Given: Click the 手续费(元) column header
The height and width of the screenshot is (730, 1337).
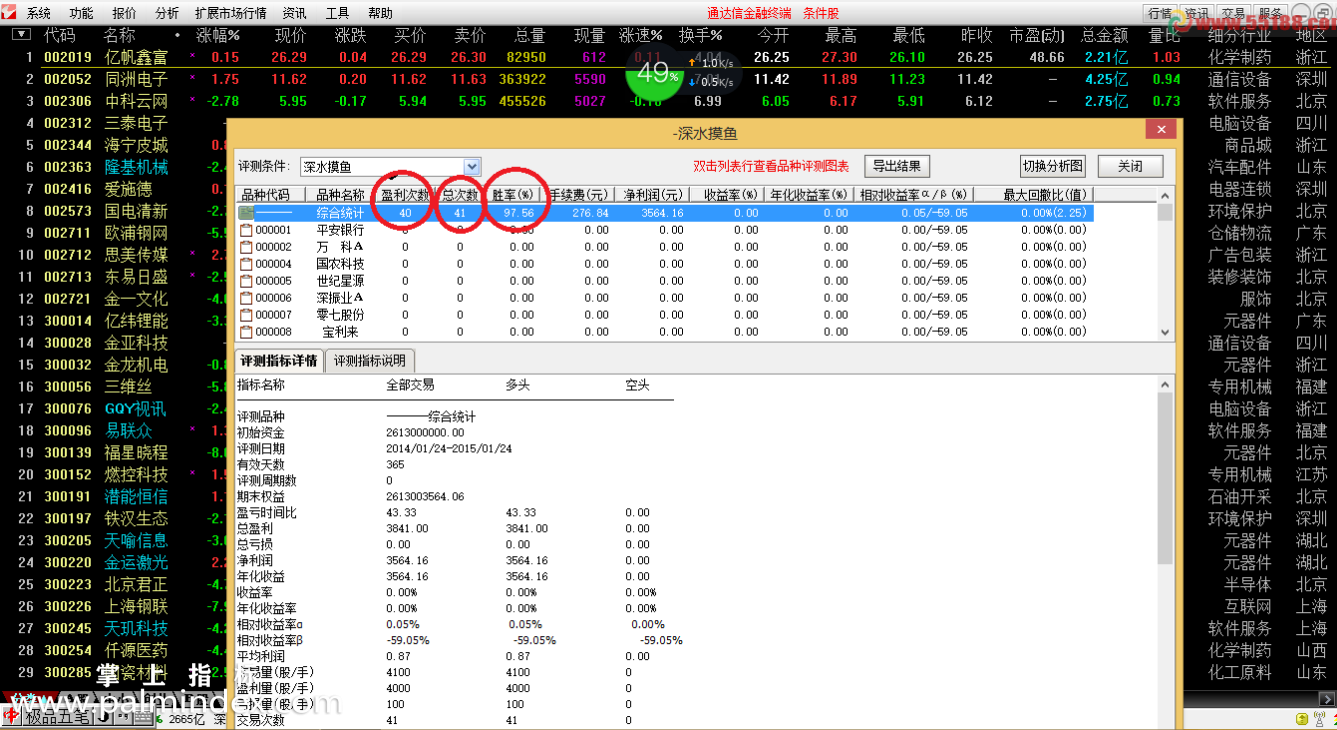Looking at the screenshot, I should tap(578, 195).
